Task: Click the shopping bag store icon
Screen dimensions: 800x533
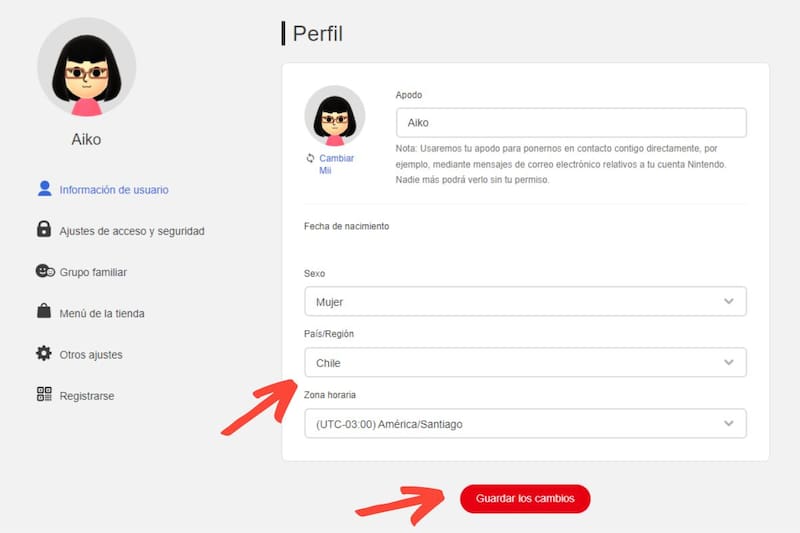Action: click(x=43, y=312)
